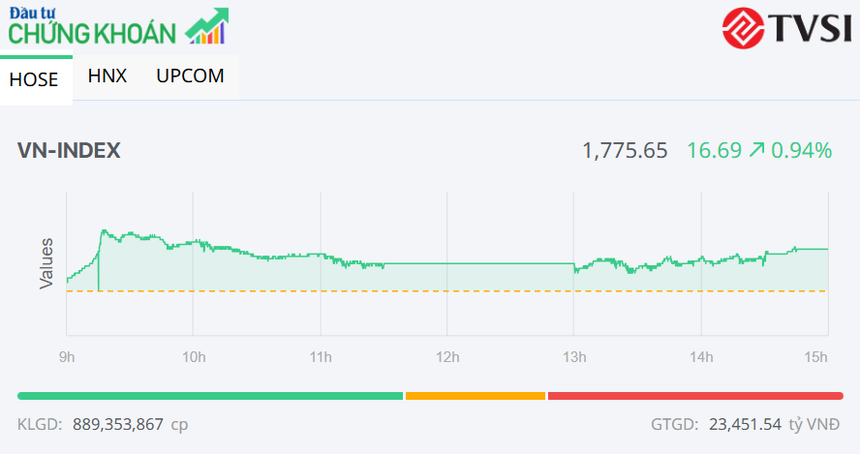
Task: Click the orange unchanged stocks bar
Action: pos(476,396)
